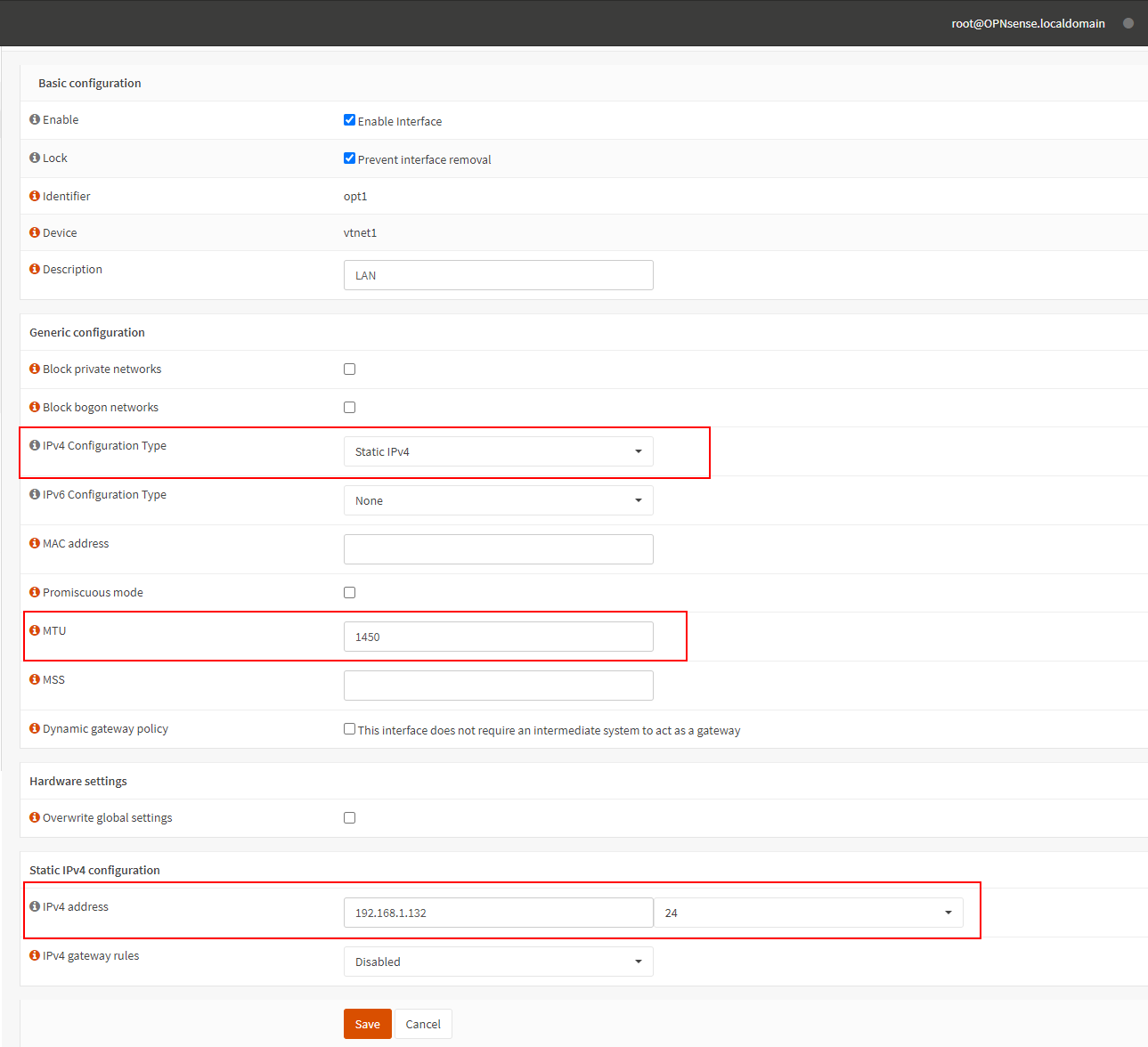Viewport: 1148px width, 1047px height.
Task: Cancel the interface changes
Action: tap(423, 1024)
